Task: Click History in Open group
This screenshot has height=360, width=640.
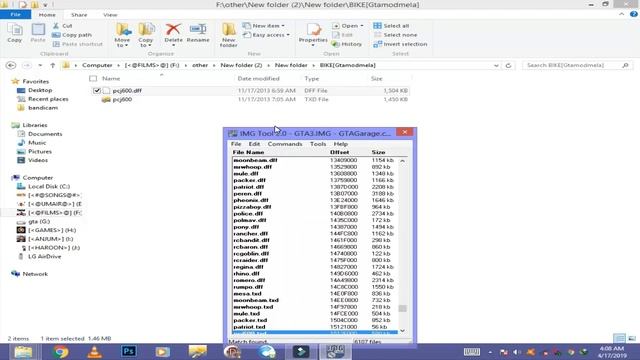Action: pos(347,44)
